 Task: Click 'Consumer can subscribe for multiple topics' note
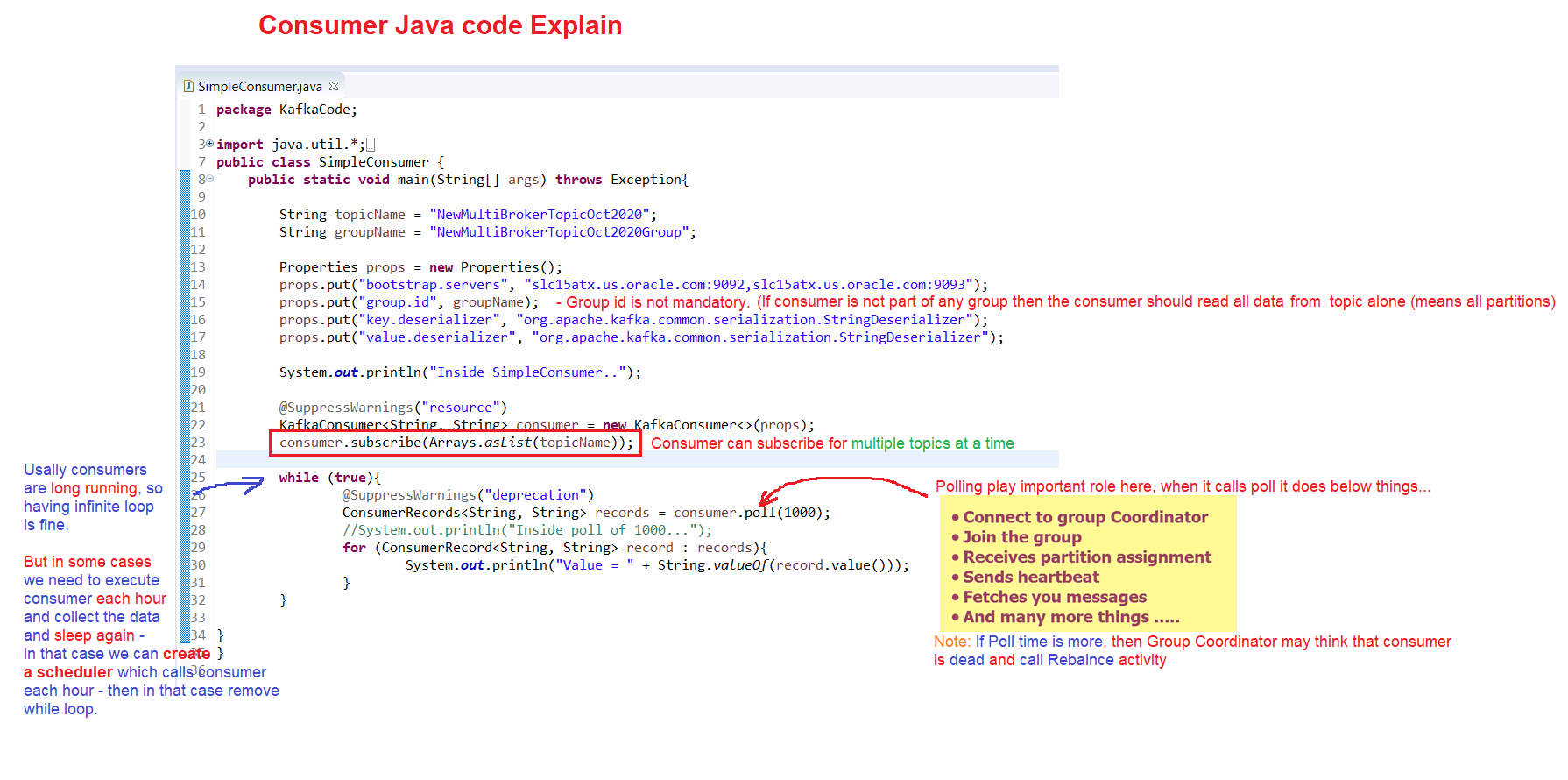pyautogui.click(x=832, y=443)
